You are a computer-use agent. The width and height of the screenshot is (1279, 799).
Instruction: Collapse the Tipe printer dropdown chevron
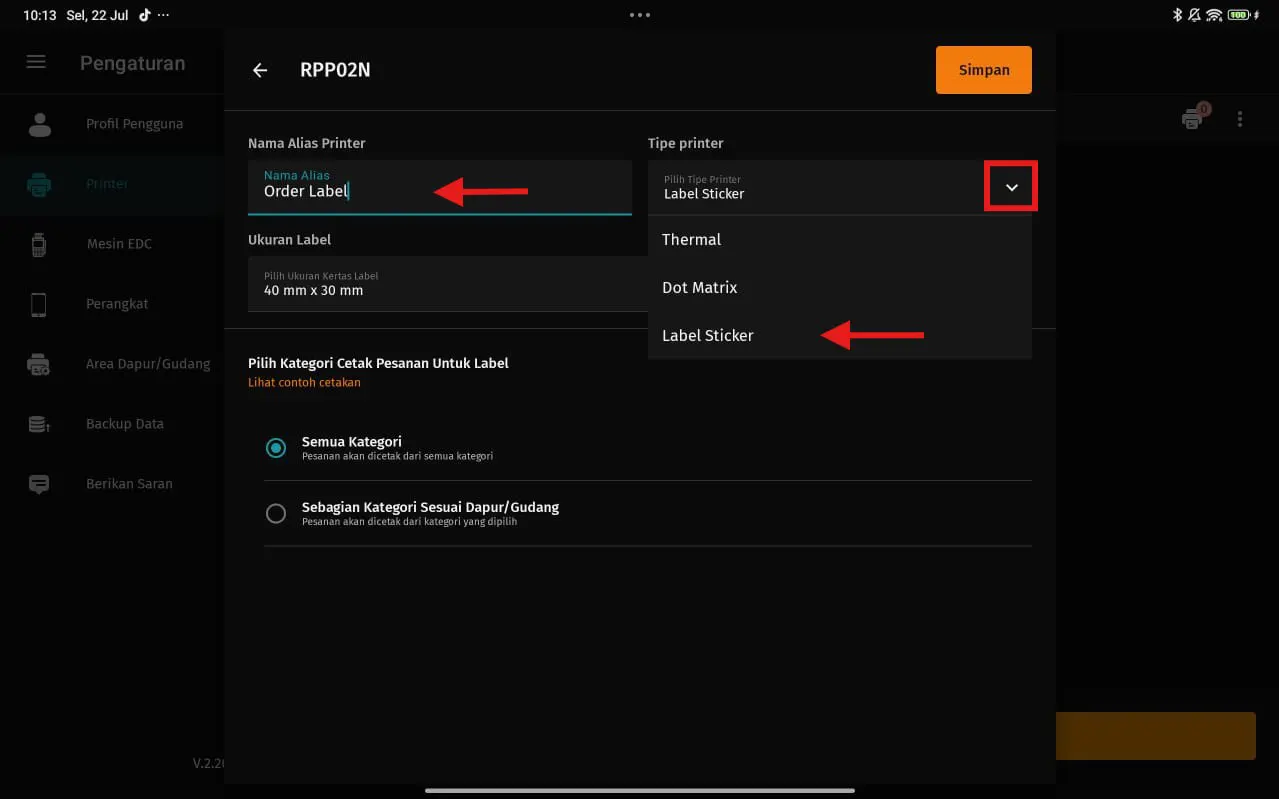click(x=1011, y=187)
